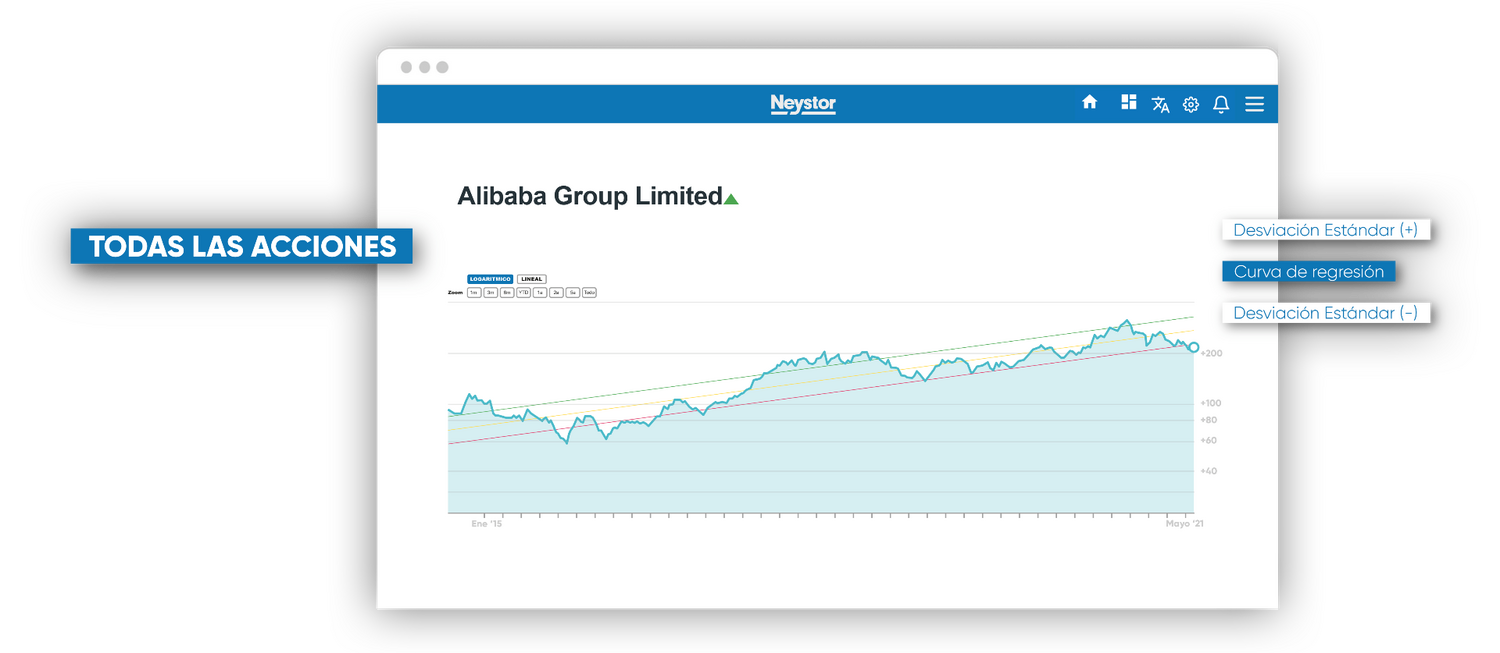Click the Desviación Estándar (+) label
Screen dimensions: 1500x653
1325,230
